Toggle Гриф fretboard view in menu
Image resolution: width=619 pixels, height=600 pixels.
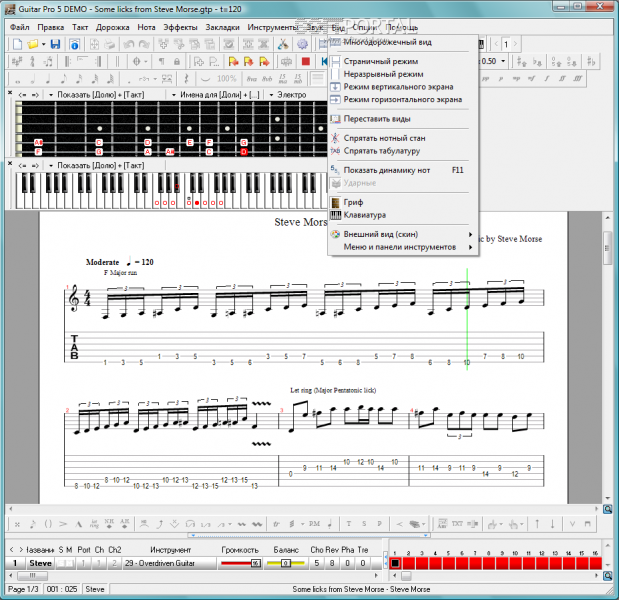point(352,202)
